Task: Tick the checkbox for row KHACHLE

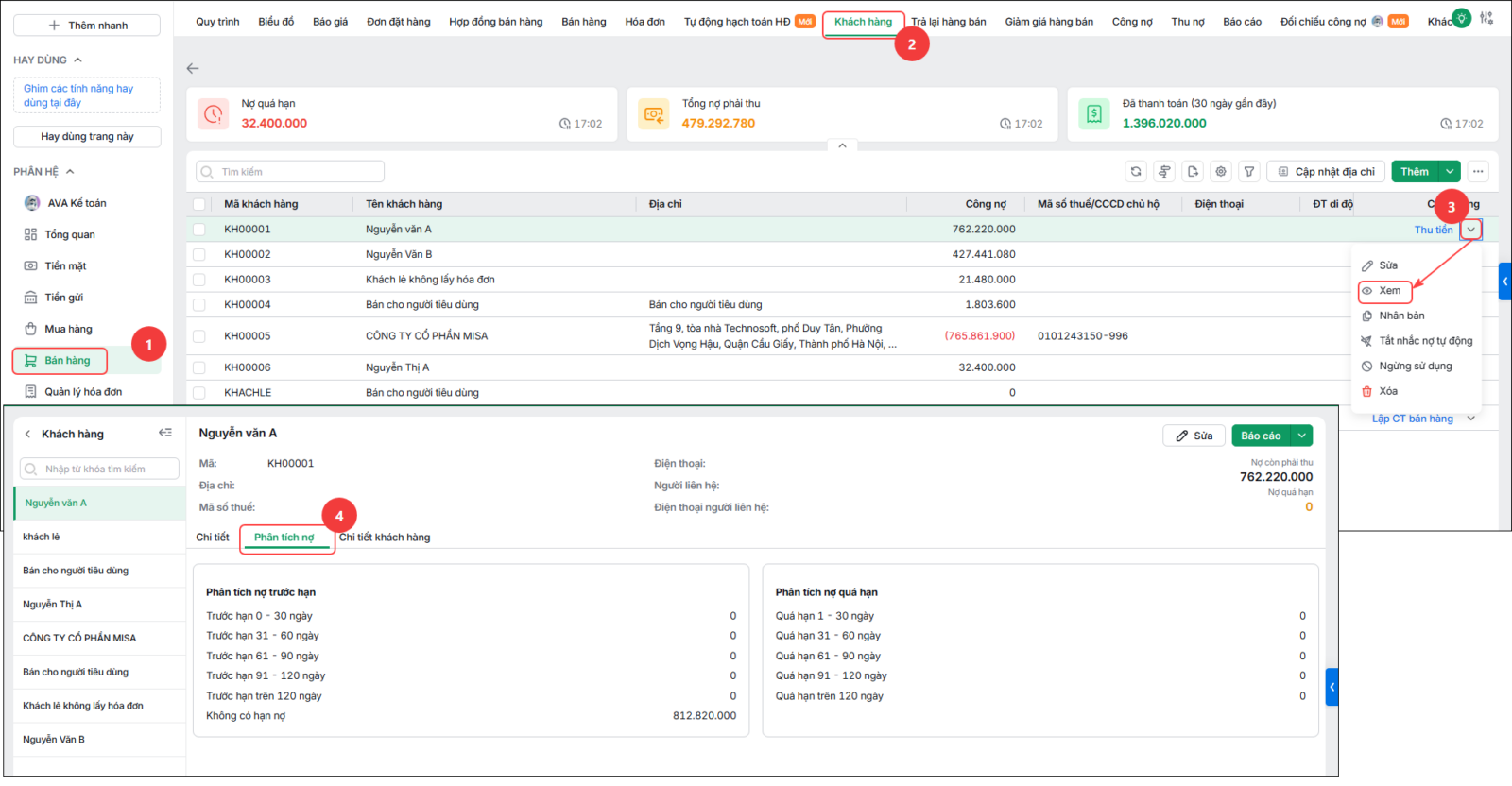Action: coord(198,393)
